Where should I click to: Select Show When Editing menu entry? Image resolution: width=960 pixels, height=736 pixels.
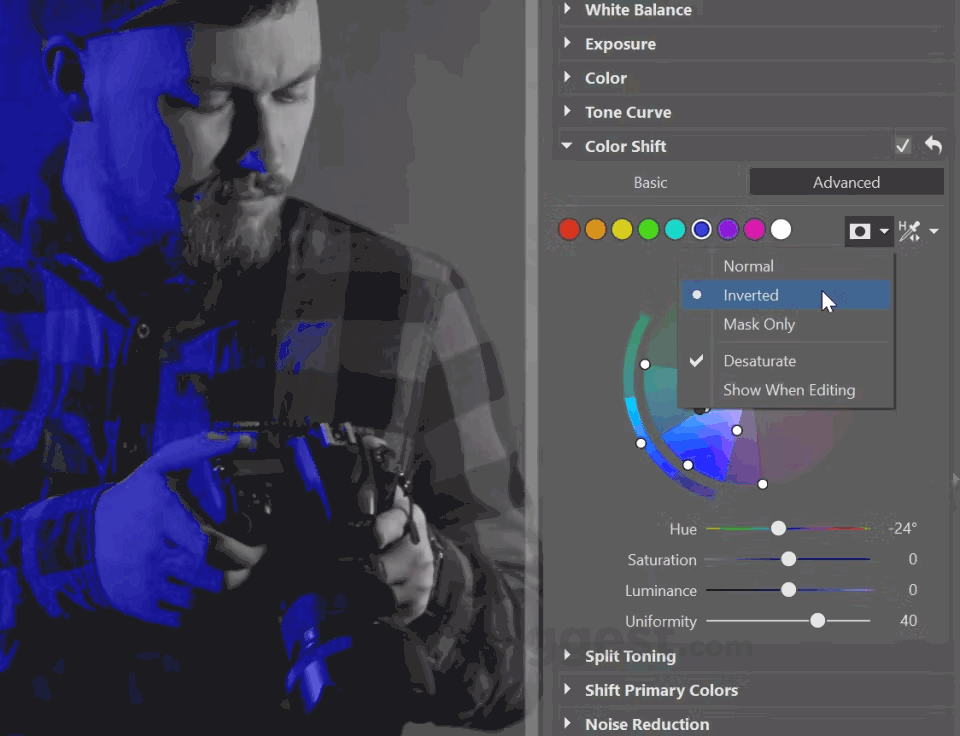(x=789, y=390)
